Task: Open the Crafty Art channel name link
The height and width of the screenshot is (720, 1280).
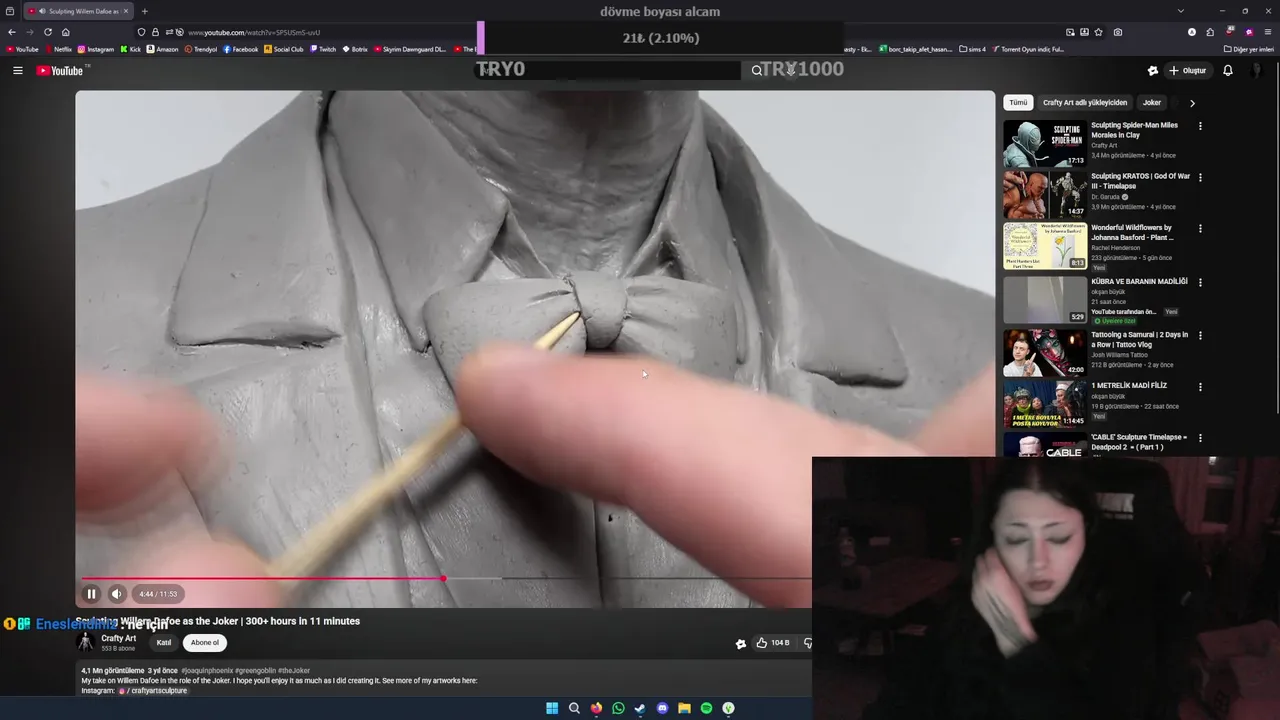Action: point(118,638)
